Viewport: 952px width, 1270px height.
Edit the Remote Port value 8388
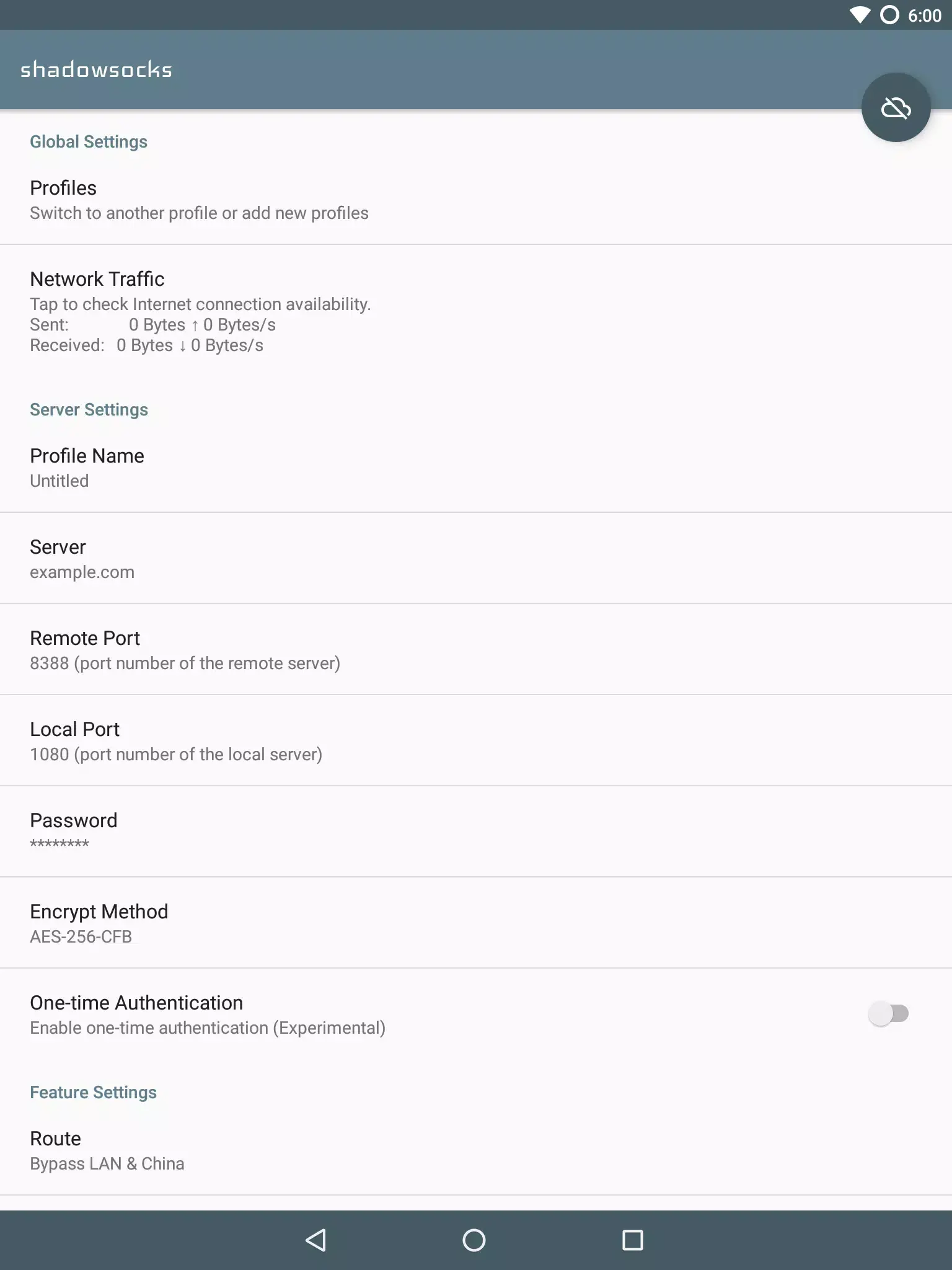[248, 649]
